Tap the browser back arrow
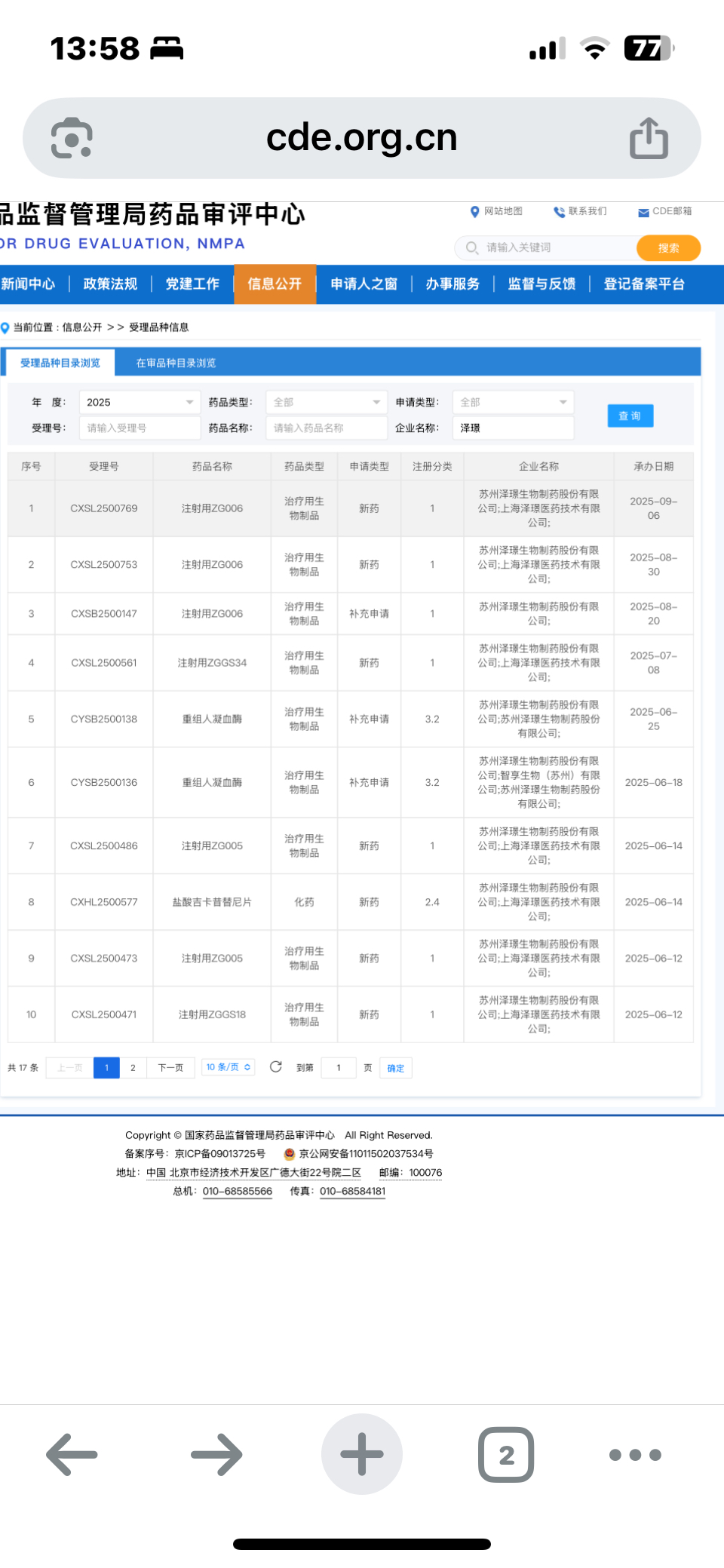Image resolution: width=724 pixels, height=1568 pixels. (x=72, y=1454)
